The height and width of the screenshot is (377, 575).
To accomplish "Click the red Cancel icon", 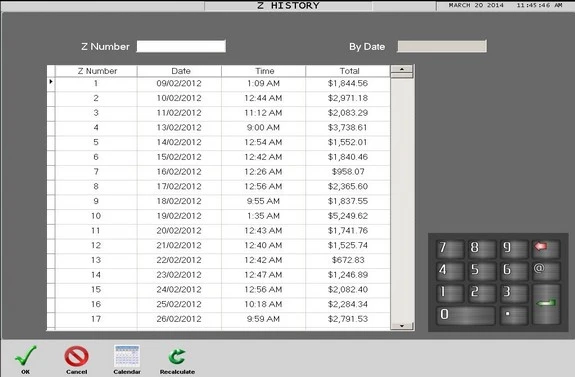I will click(x=76, y=356).
